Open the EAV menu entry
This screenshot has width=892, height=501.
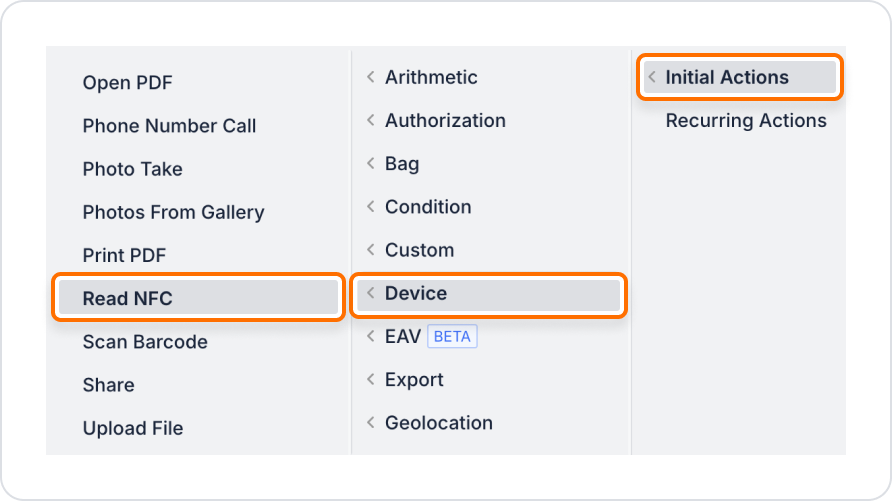pyautogui.click(x=403, y=336)
